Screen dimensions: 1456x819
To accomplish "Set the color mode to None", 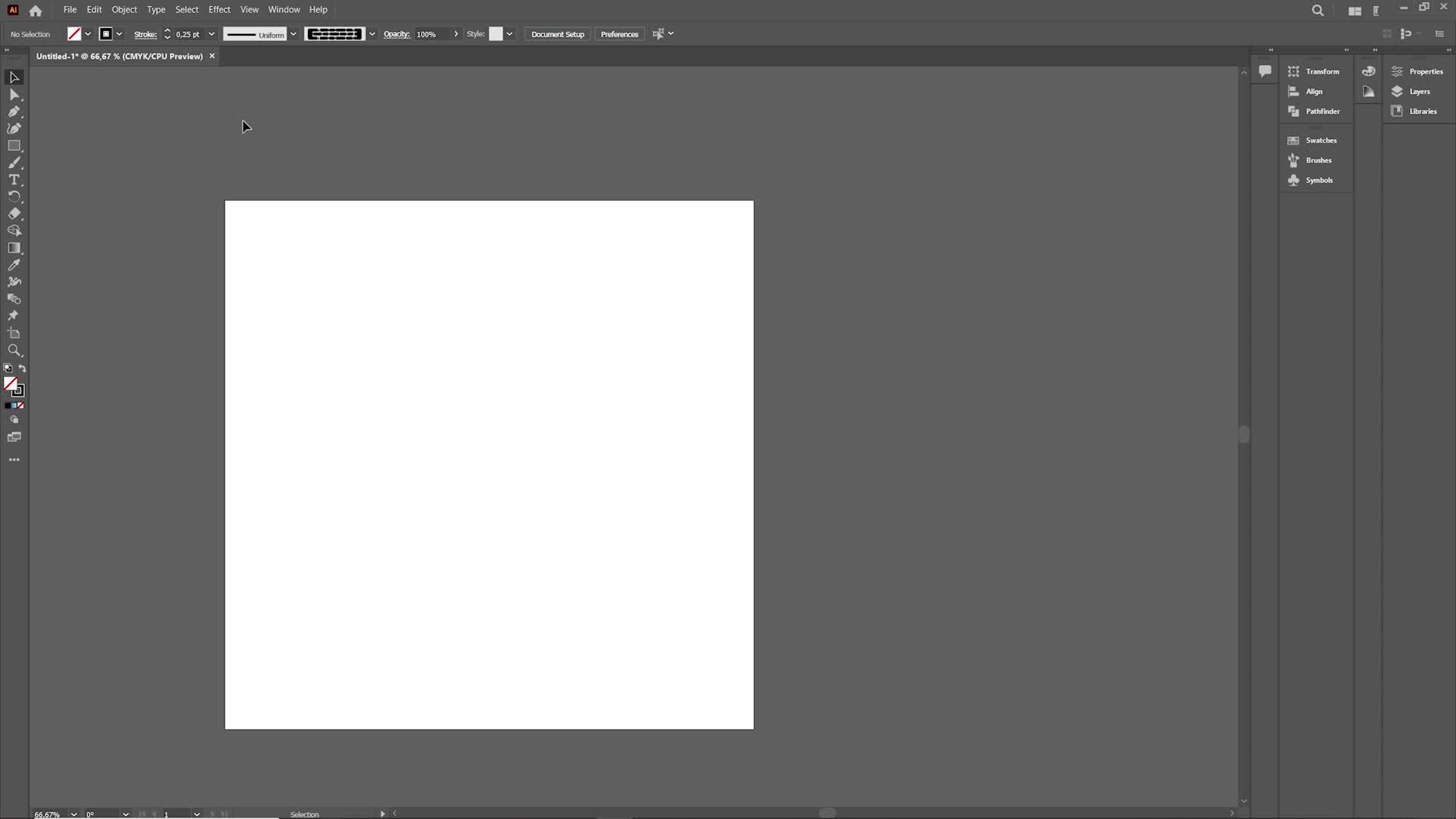I will [x=21, y=406].
